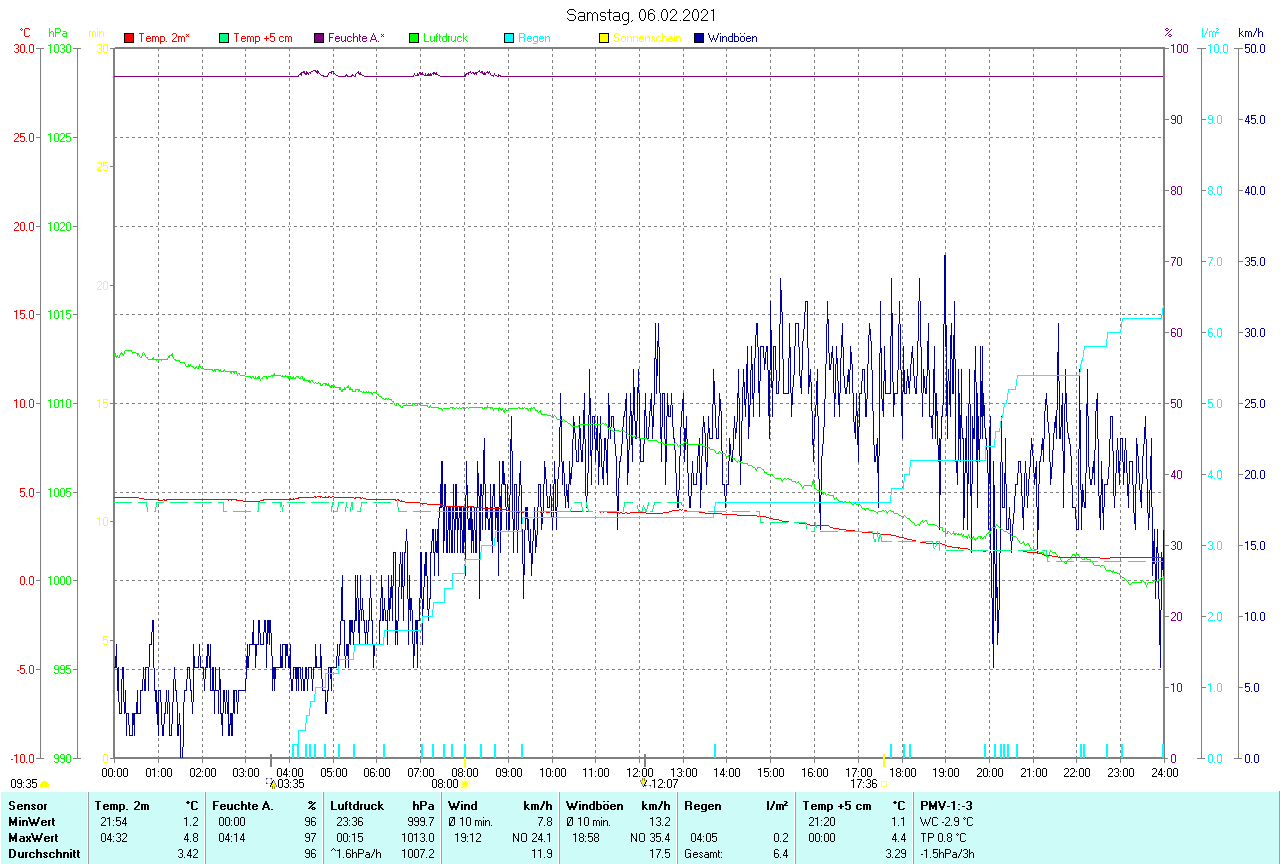
Task: Click the 1013.0 maximum pressure value
Action: (417, 837)
